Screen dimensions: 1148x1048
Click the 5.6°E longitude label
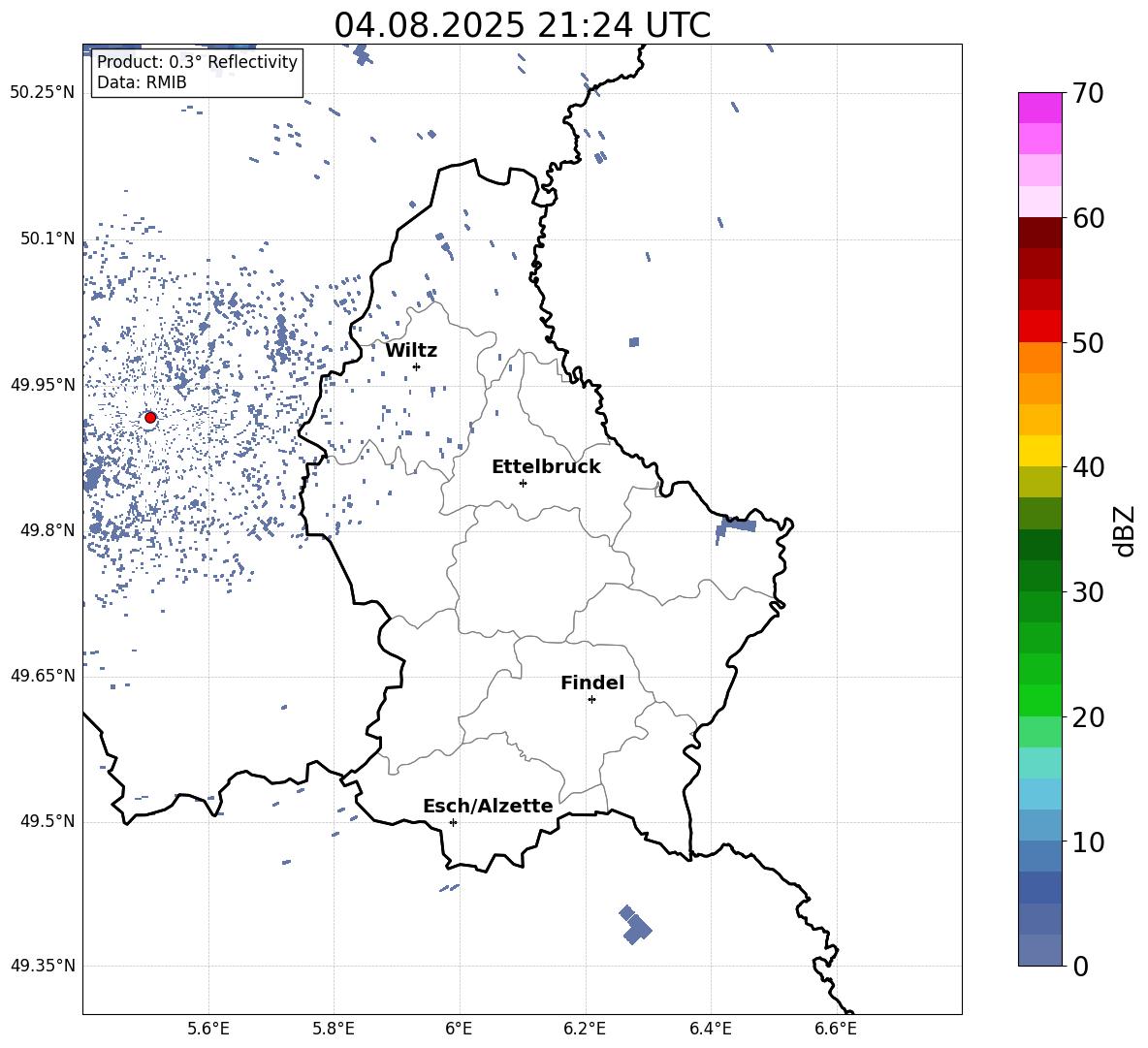[208, 1029]
